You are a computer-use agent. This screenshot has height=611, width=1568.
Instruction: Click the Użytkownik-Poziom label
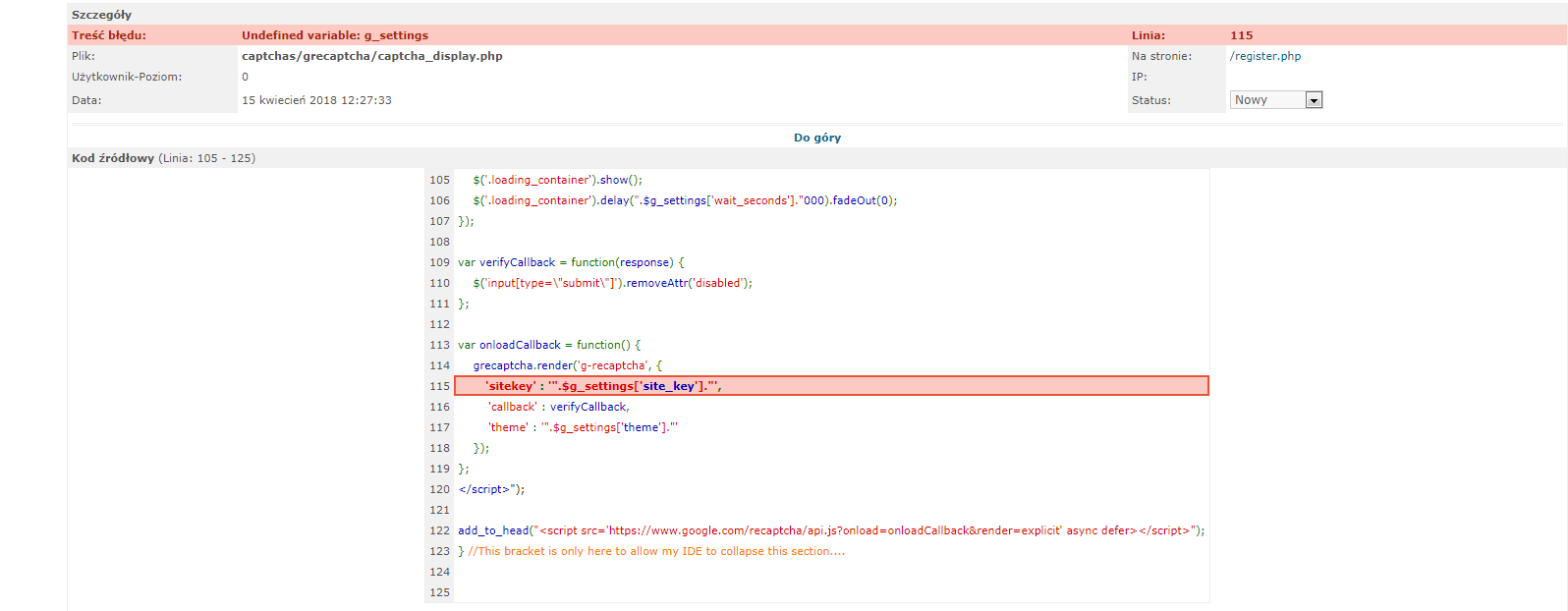tap(127, 77)
